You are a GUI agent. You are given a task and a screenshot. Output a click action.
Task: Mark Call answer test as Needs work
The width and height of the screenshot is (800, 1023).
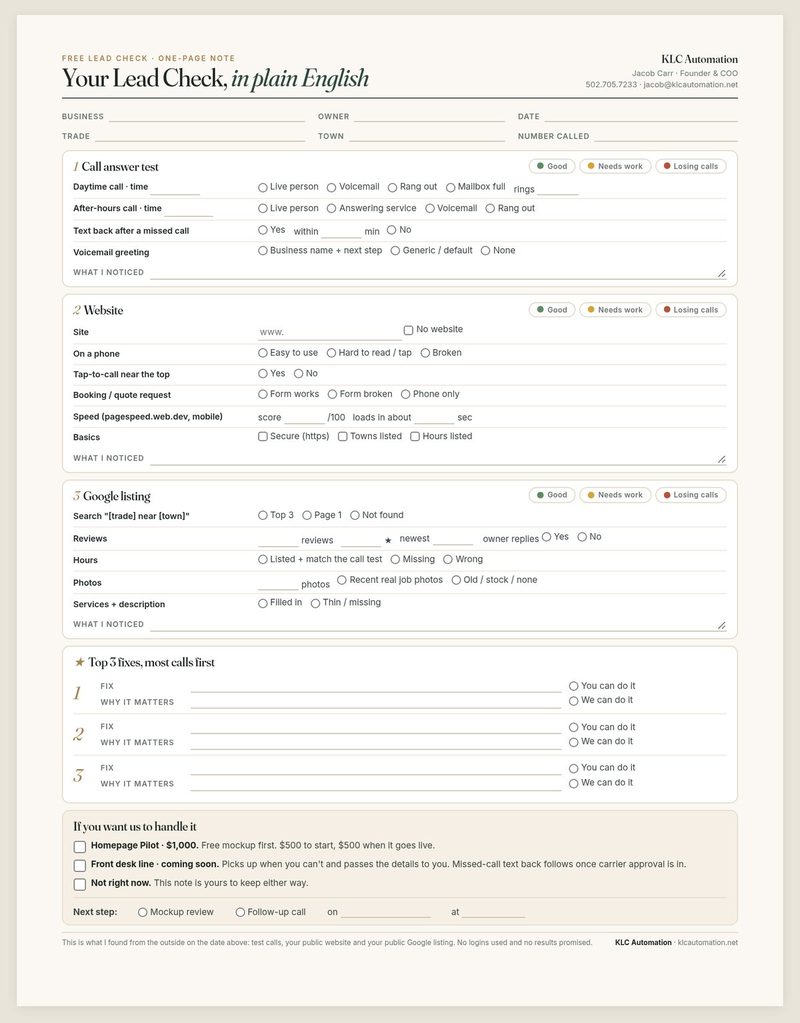[x=615, y=166]
